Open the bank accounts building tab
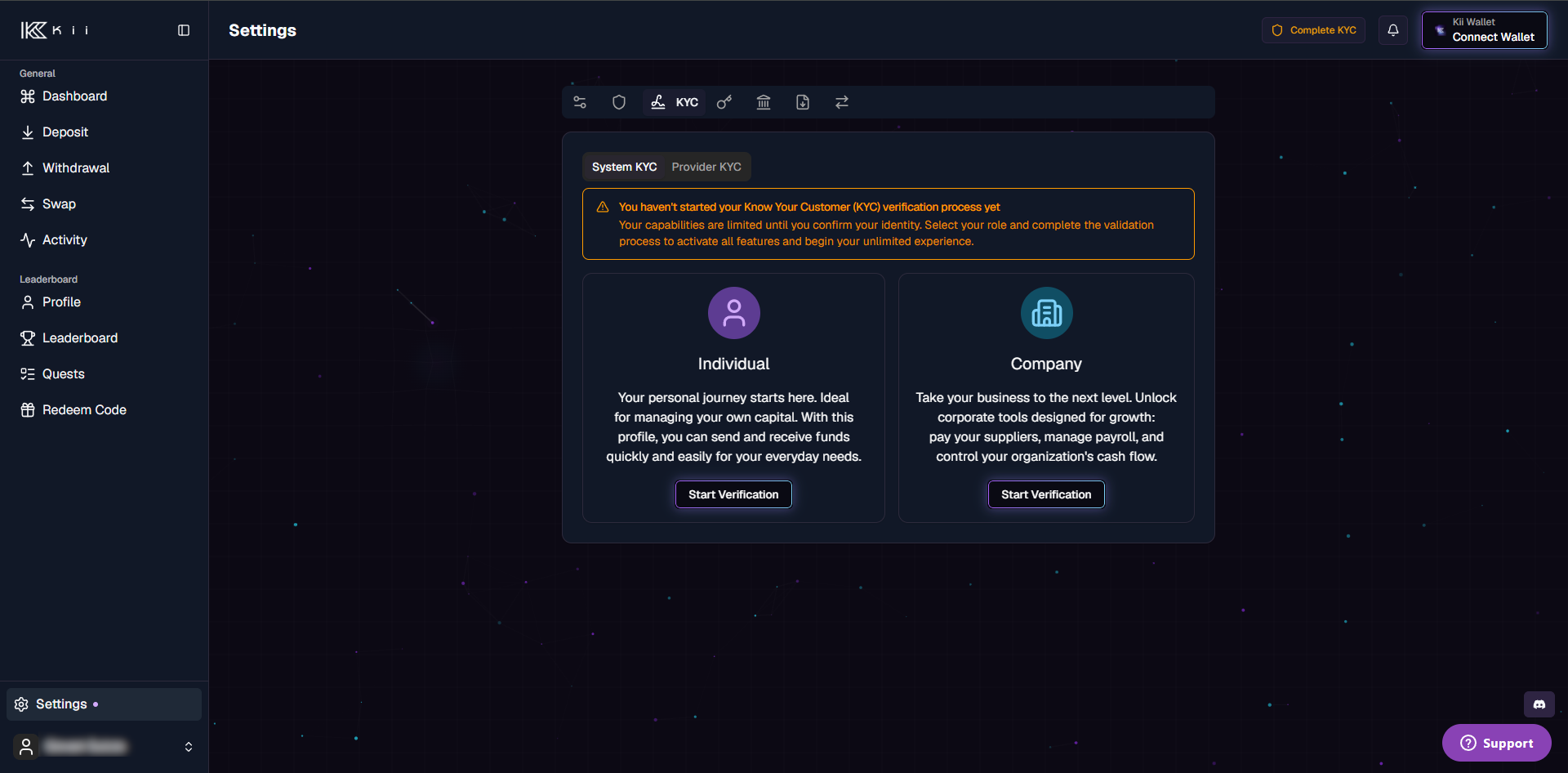Image resolution: width=1568 pixels, height=773 pixels. (764, 102)
